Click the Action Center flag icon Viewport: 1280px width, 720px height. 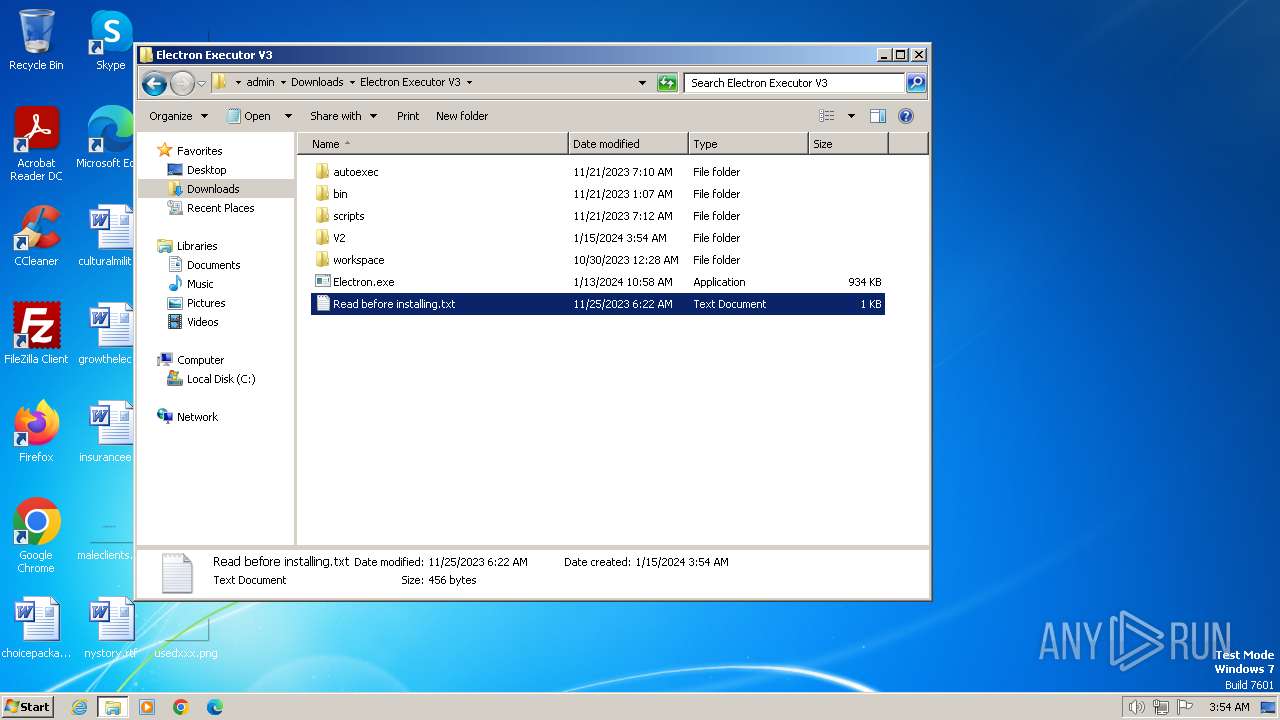coord(1185,707)
